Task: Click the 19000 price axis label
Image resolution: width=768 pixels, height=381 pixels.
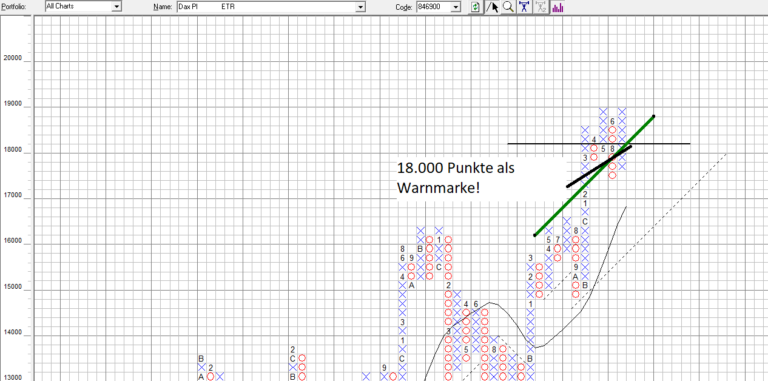Action: 13,104
